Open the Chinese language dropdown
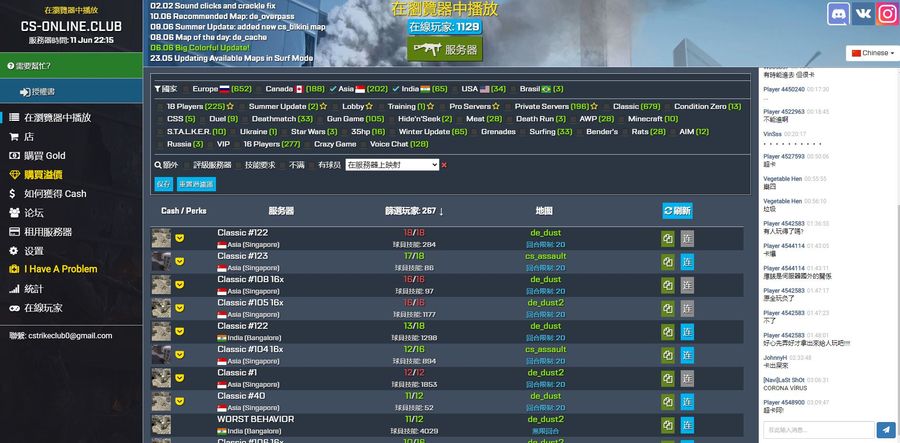900x443 pixels. tap(871, 52)
